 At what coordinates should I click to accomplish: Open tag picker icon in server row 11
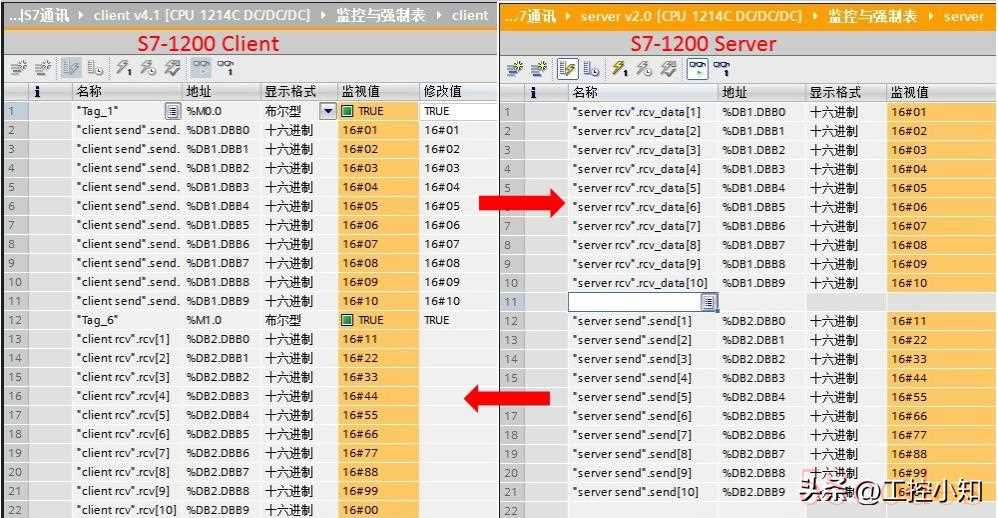point(709,302)
